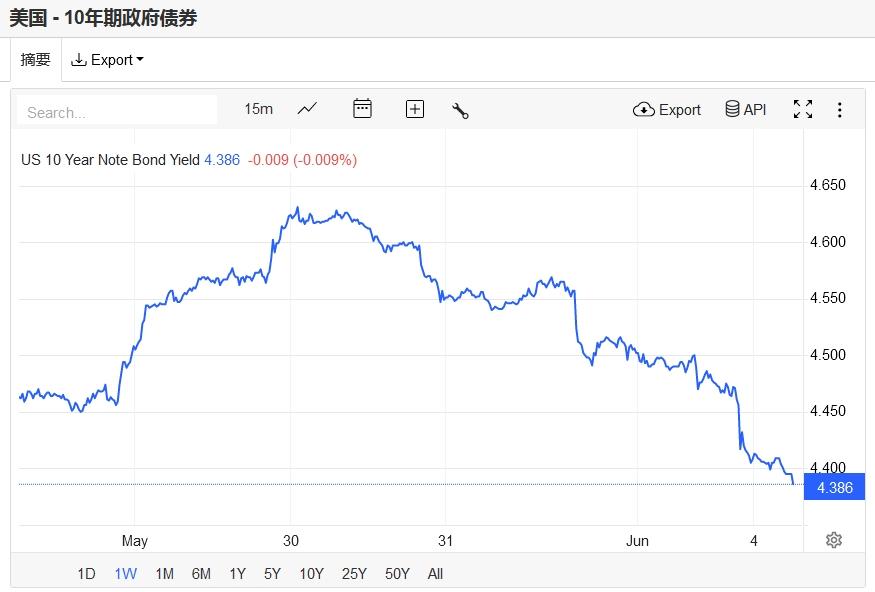Image resolution: width=875 pixels, height=592 pixels.
Task: Expand the Export dropdown next to 摘要
Action: click(x=107, y=60)
